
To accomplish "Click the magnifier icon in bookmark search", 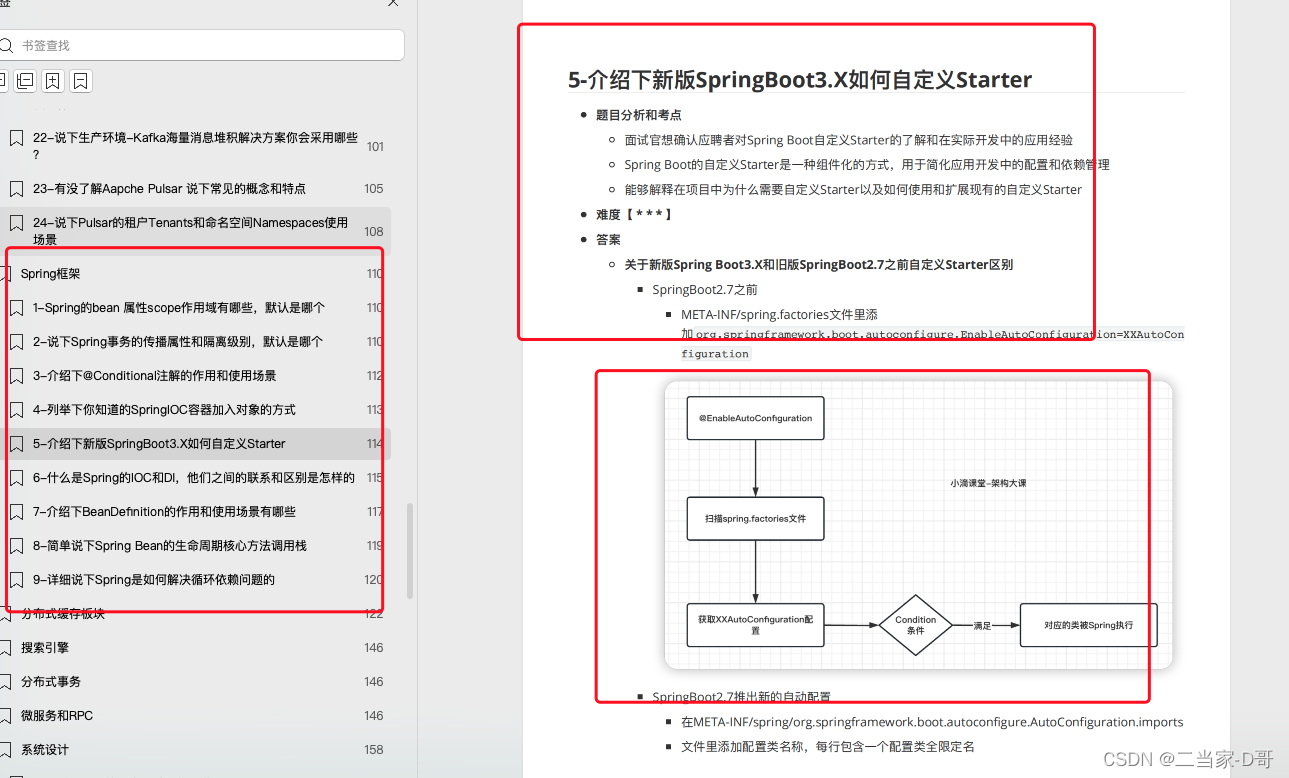I will click(8, 45).
